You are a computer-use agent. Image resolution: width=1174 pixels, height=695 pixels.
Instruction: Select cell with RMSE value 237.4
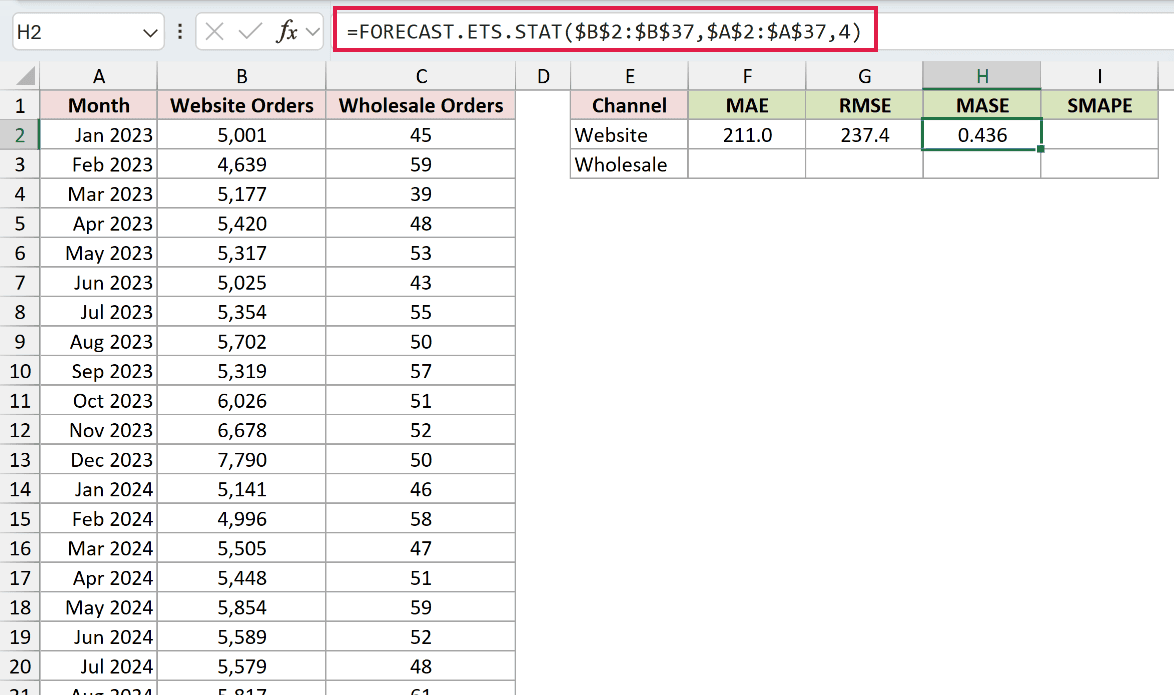point(865,135)
